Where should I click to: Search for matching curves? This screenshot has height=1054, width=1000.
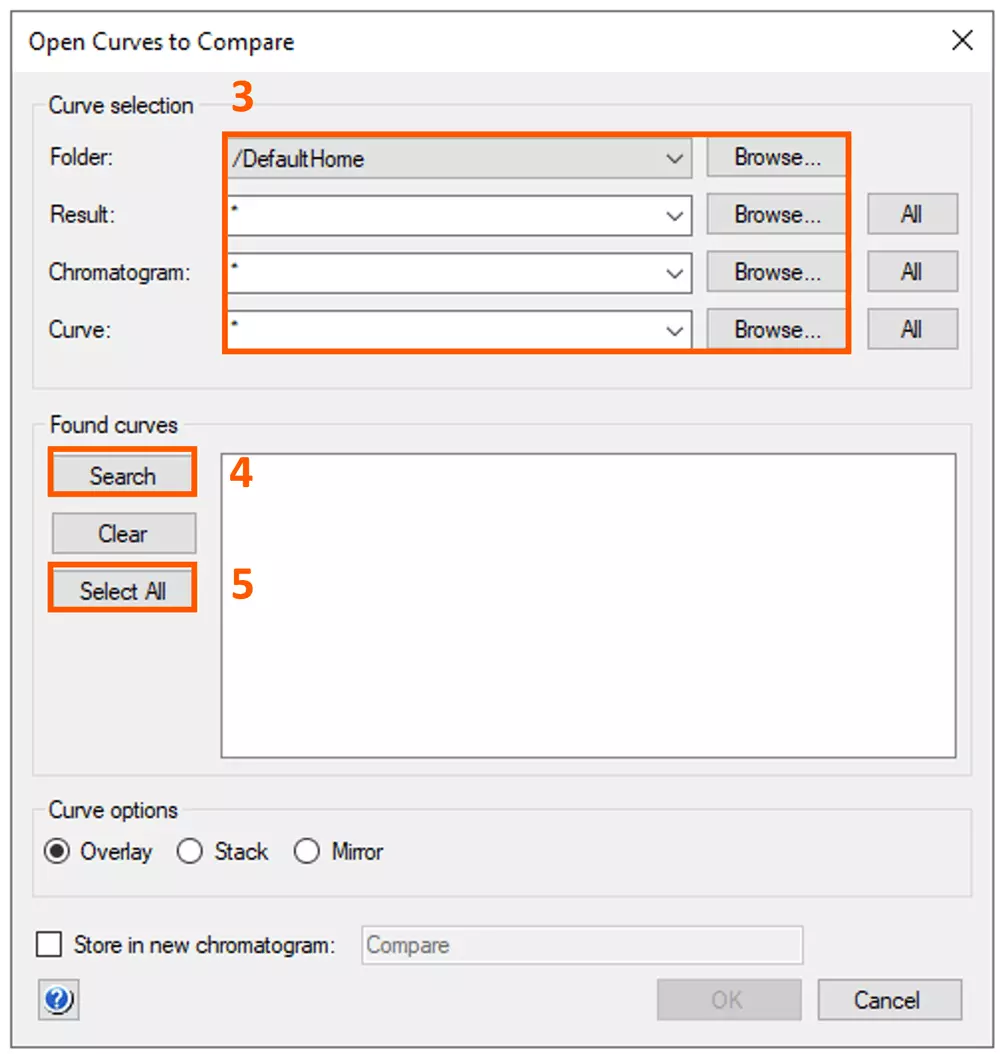[x=123, y=476]
